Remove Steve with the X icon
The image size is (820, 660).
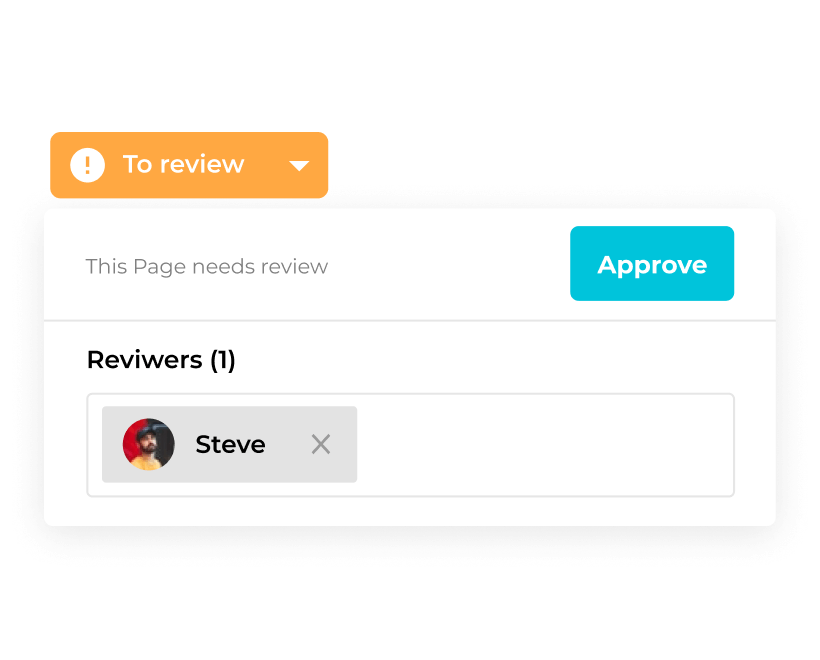pos(321,444)
